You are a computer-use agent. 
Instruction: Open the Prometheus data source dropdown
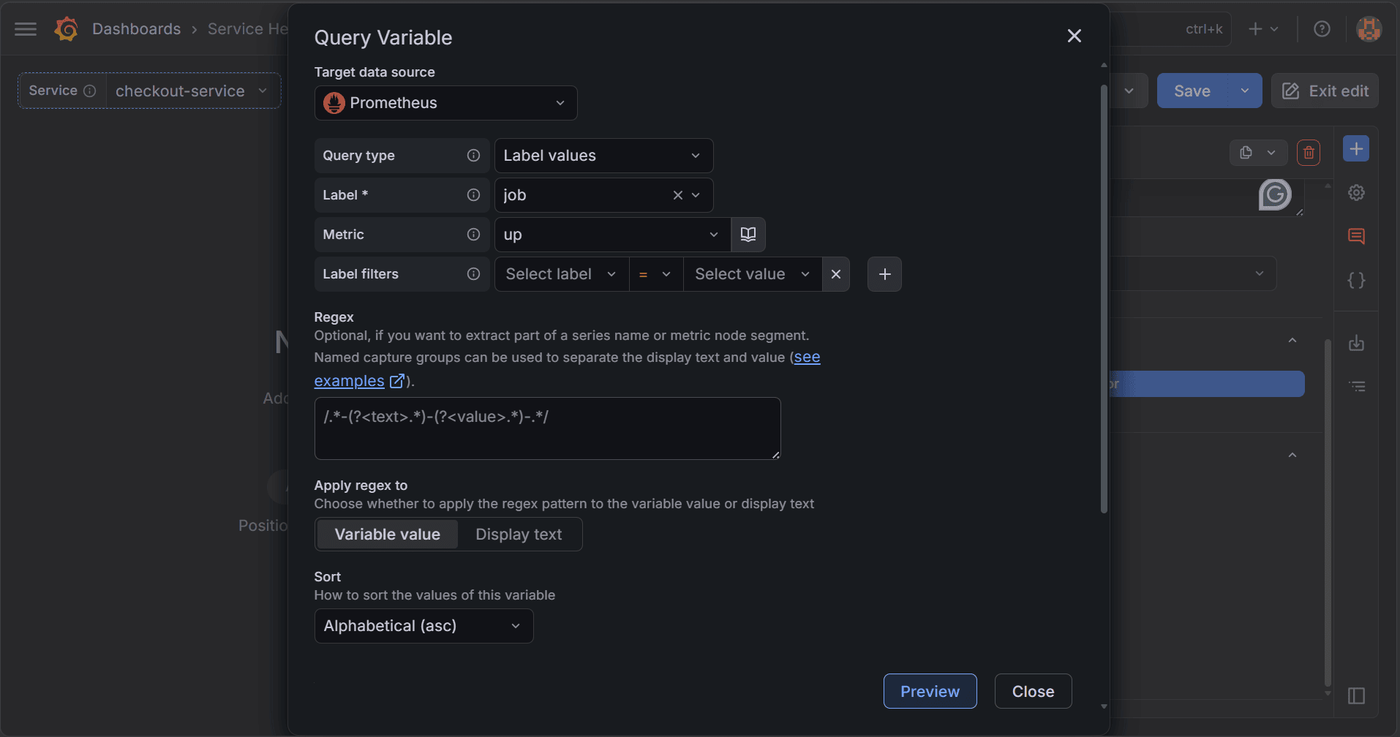click(x=446, y=103)
